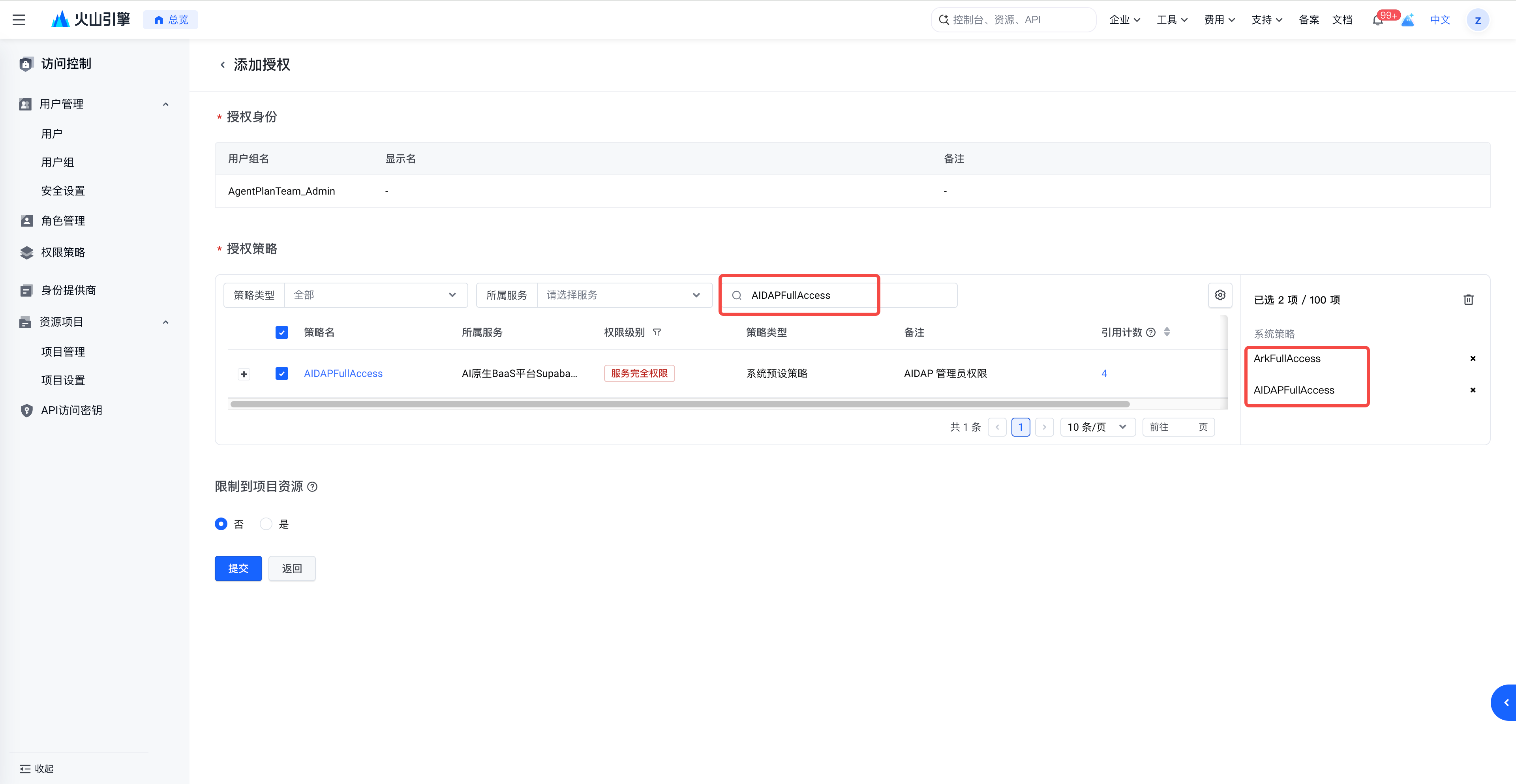Open the notification bell
1516x784 pixels.
pyautogui.click(x=1377, y=21)
